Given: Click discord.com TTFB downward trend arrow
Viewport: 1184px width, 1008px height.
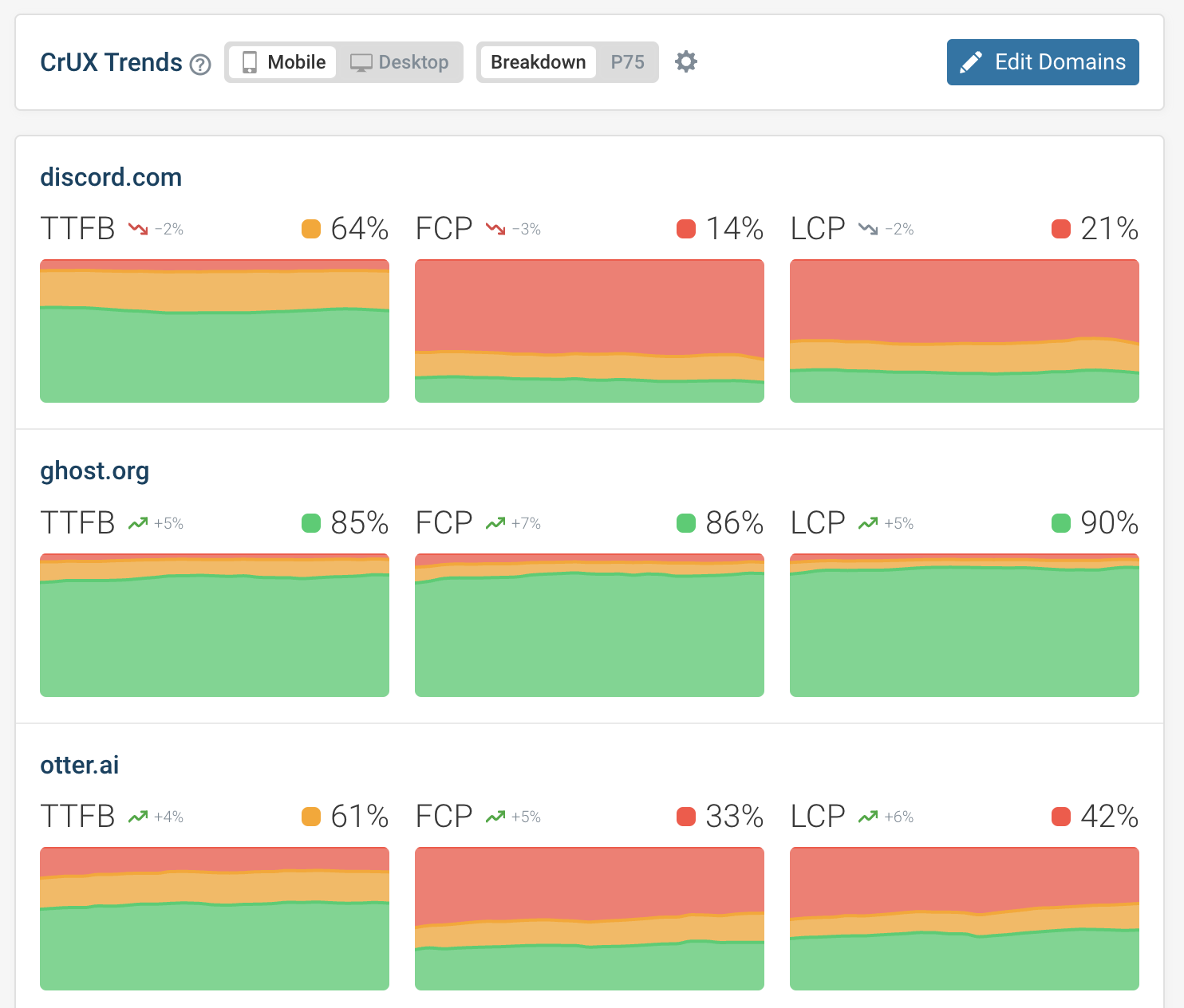Looking at the screenshot, I should click(138, 230).
